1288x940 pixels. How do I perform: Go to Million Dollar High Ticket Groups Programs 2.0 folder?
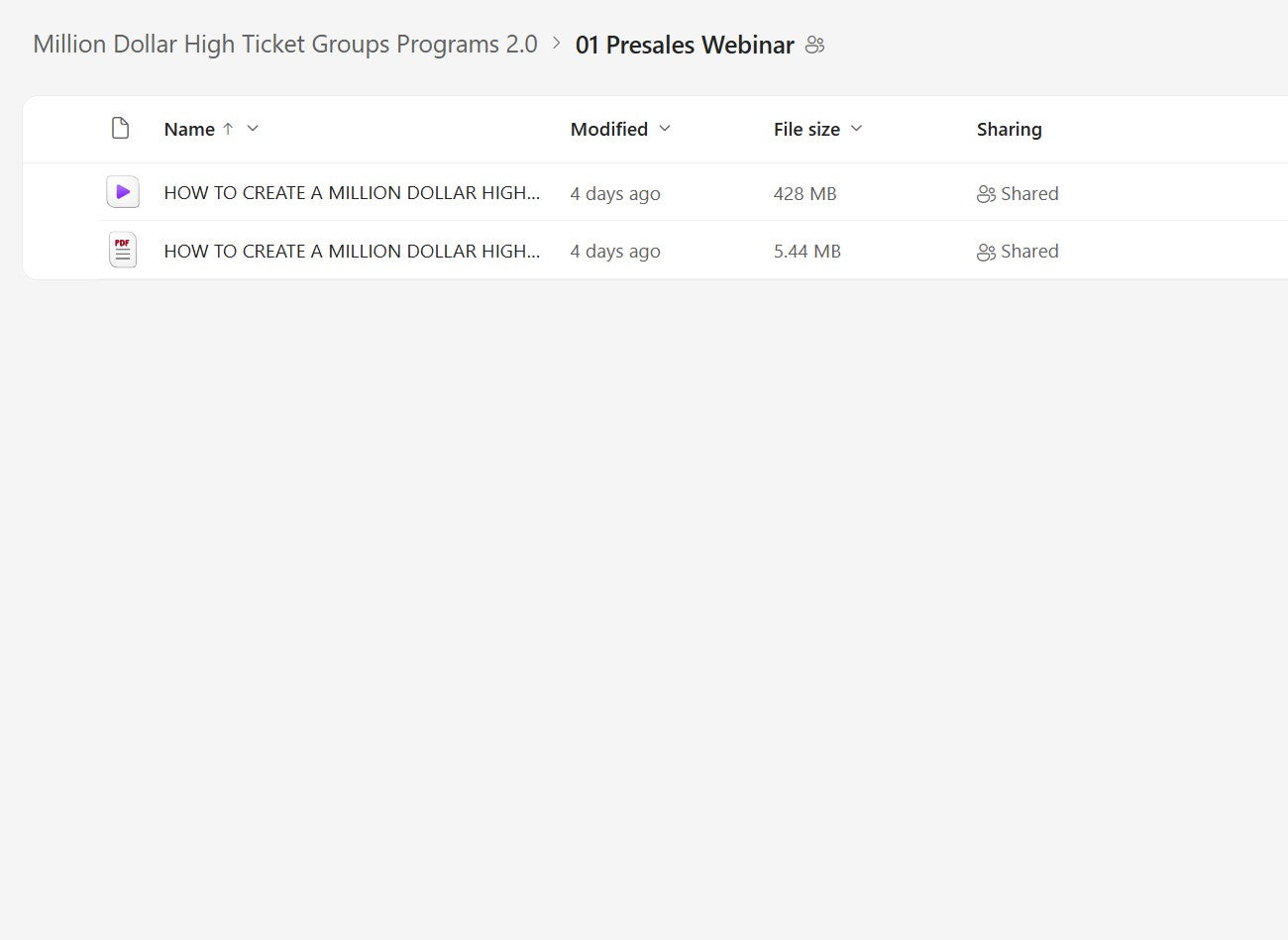tap(285, 45)
